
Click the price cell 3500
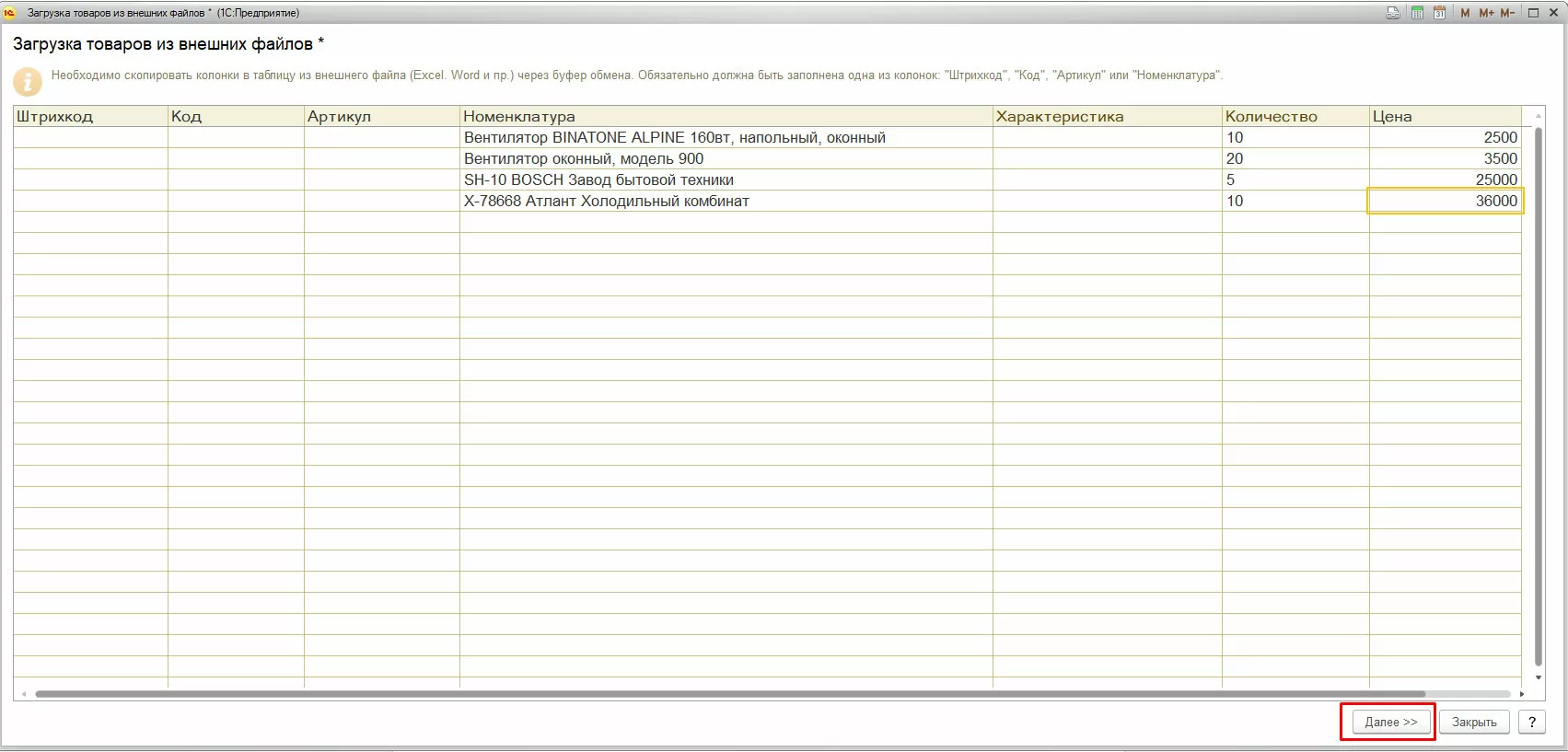point(1446,158)
